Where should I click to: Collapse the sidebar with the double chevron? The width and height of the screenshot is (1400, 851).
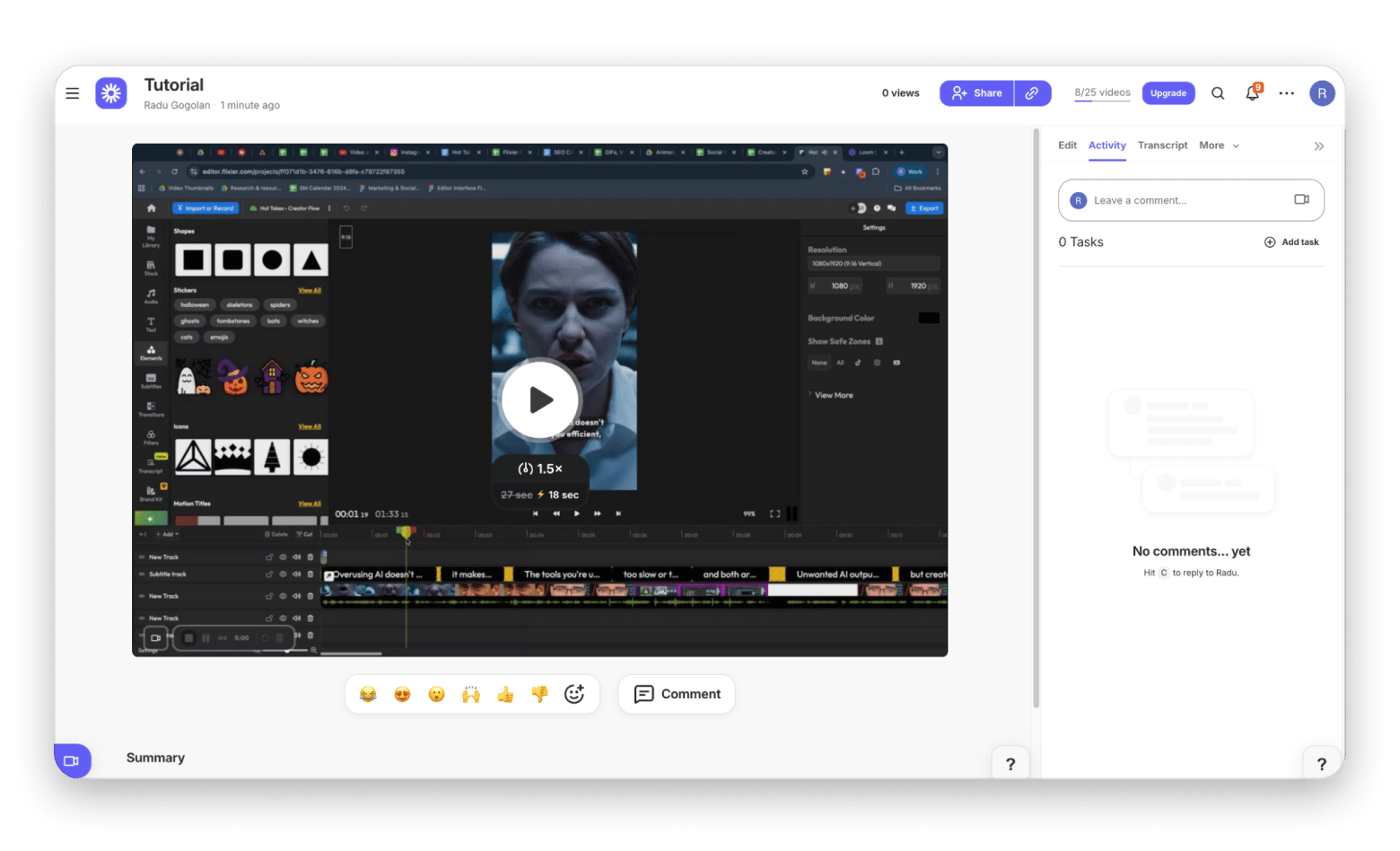click(x=1318, y=146)
